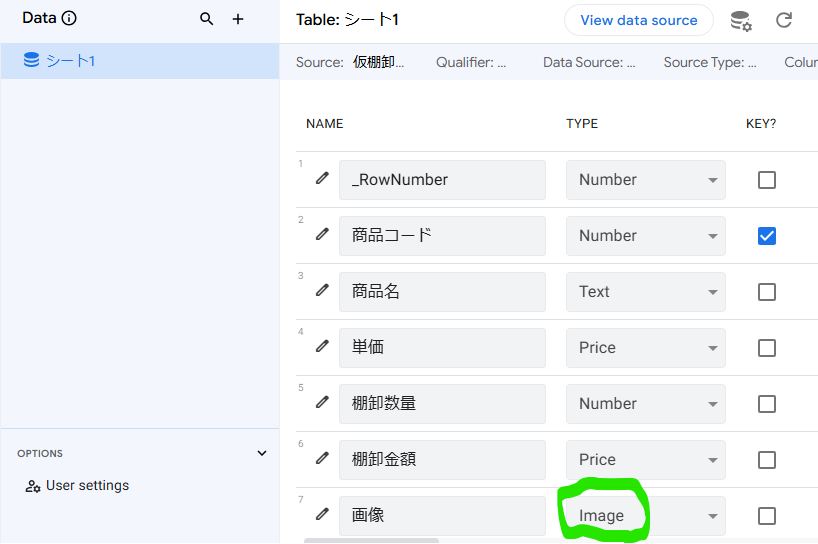818x544 pixels.
Task: Open Price type dropdown for 棚卸金額
Action: [x=645, y=460]
